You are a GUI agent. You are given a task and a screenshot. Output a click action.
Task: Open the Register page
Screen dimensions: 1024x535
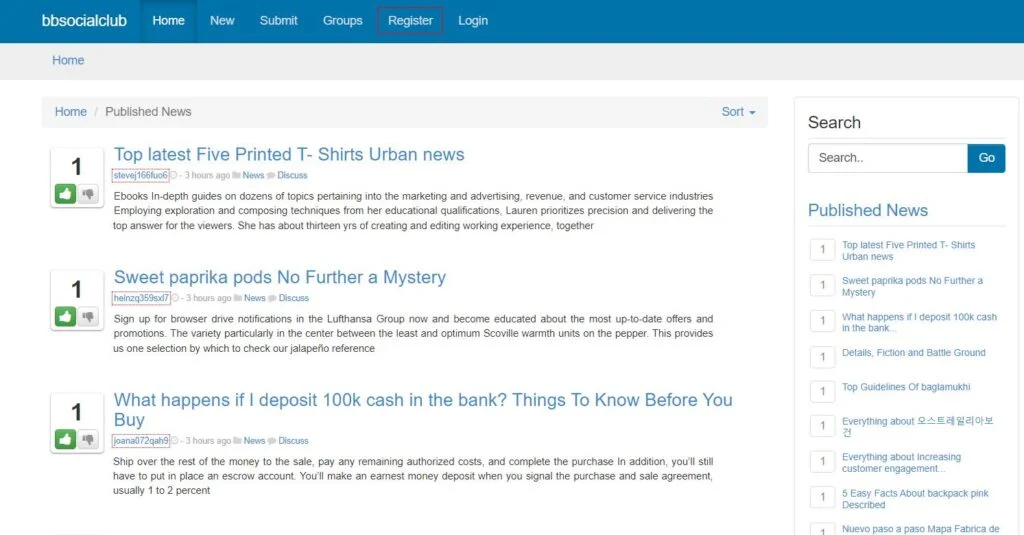(410, 21)
